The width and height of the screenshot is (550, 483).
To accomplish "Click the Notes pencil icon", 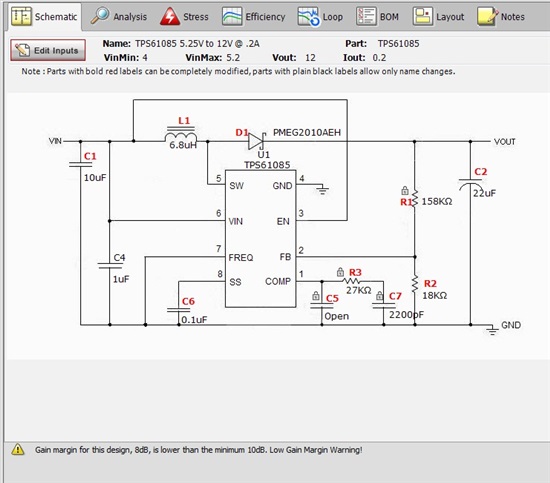I will [x=488, y=16].
